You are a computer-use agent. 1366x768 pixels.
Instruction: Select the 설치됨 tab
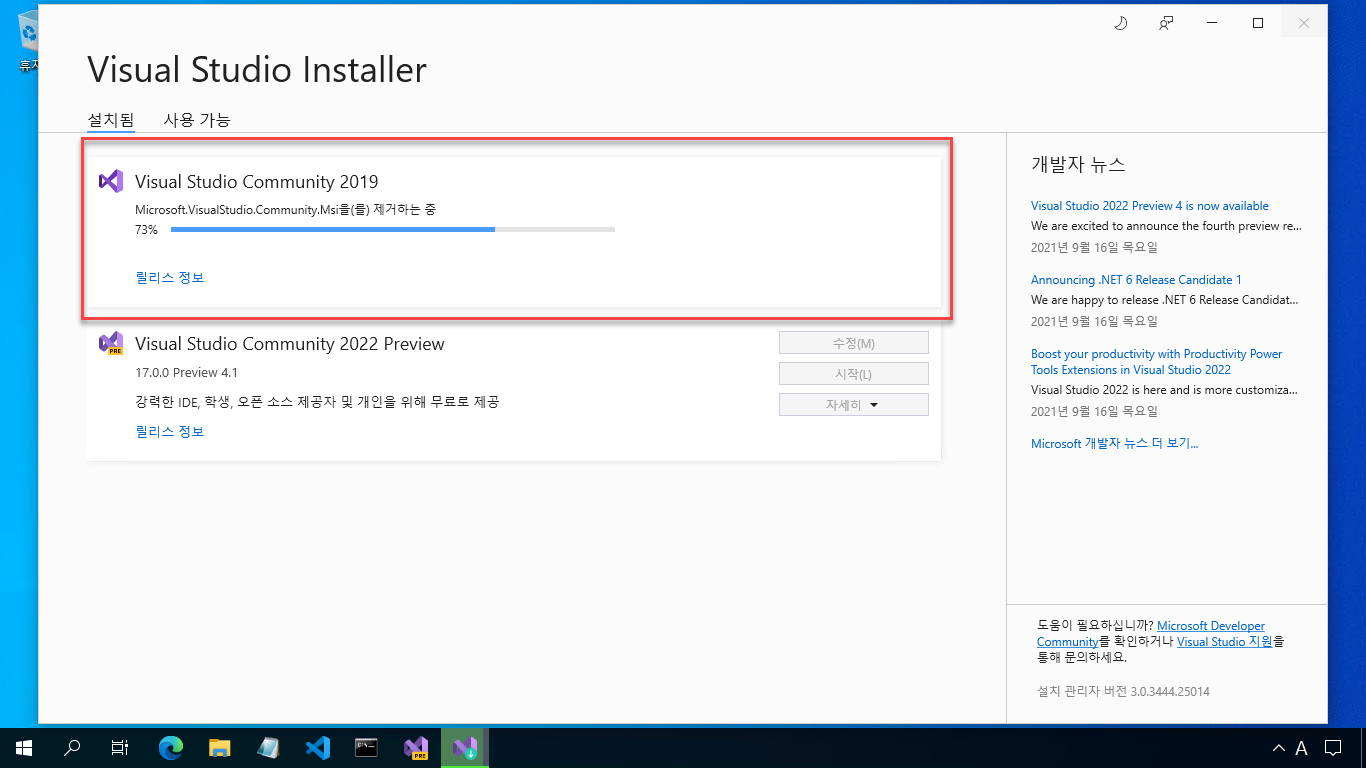110,120
